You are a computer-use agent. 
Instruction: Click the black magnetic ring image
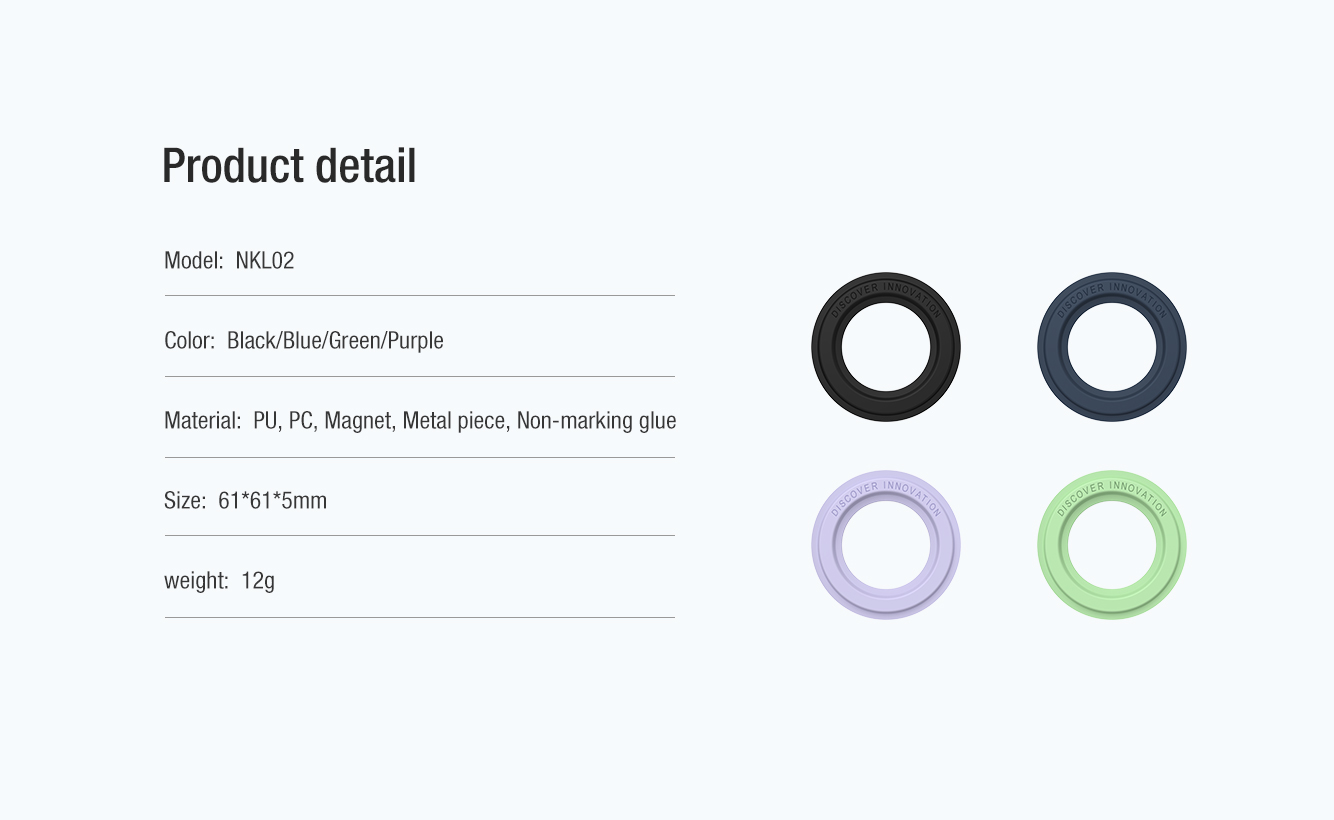click(x=886, y=347)
